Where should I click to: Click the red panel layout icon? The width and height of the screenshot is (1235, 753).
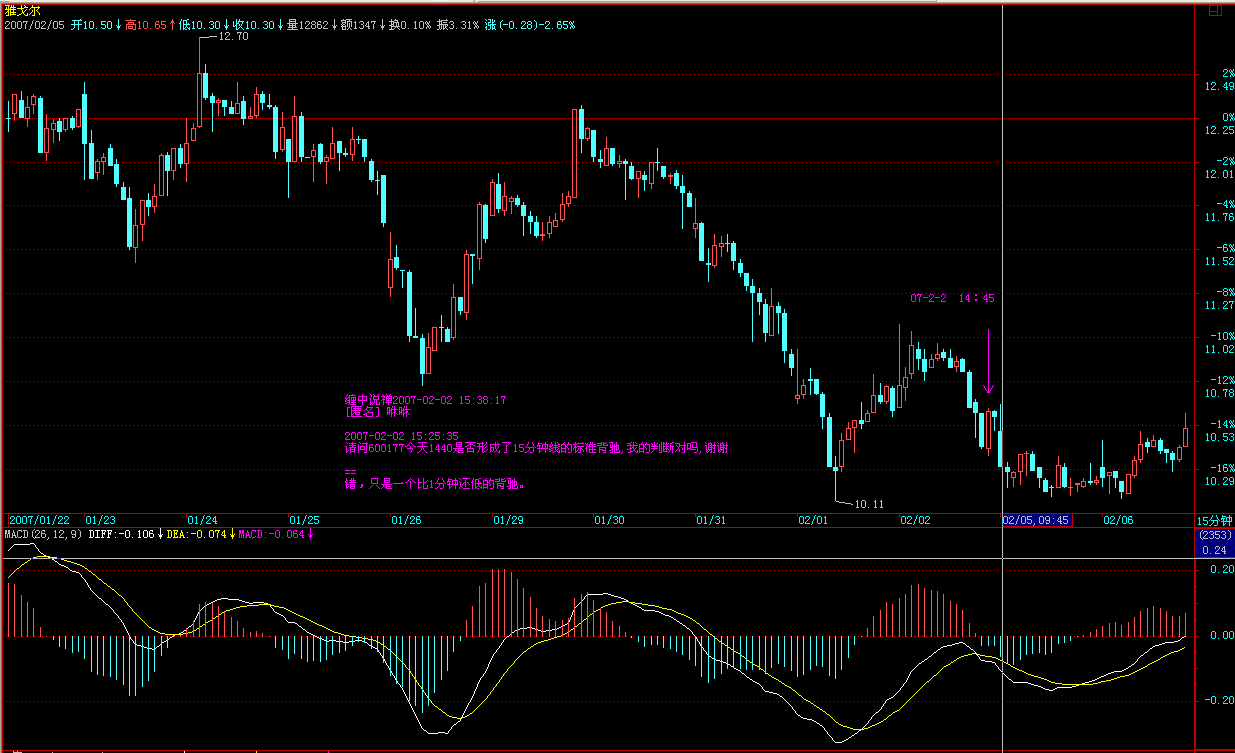coord(1213,11)
